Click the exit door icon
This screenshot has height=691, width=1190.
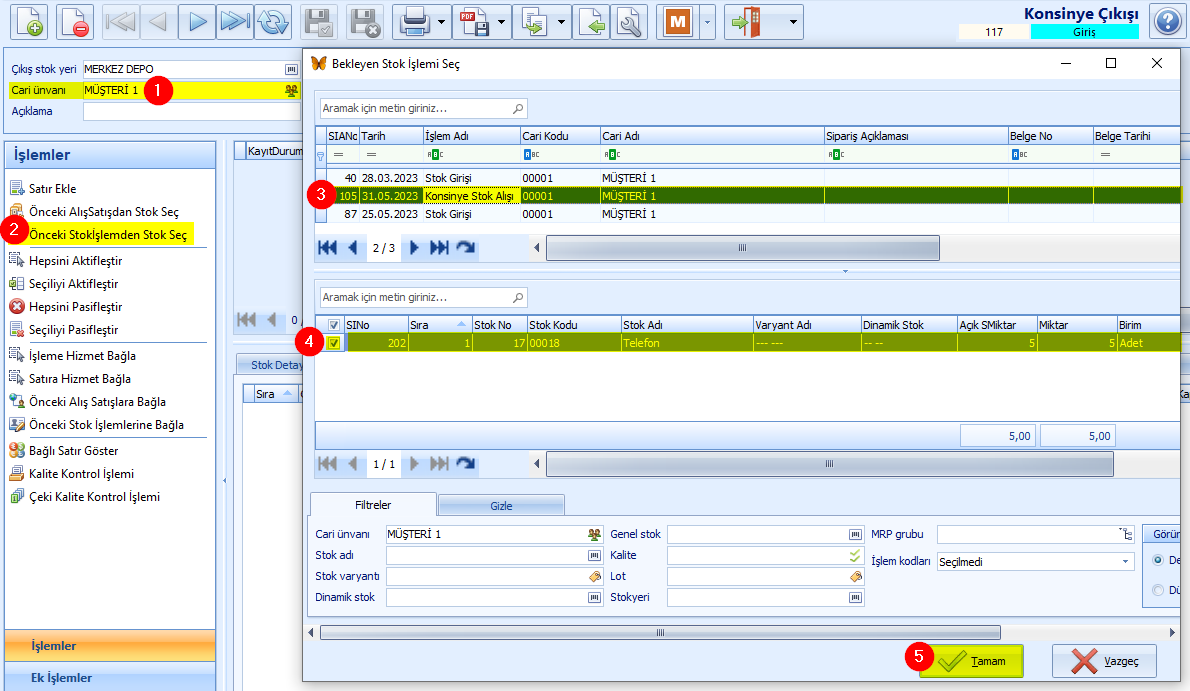[x=746, y=21]
